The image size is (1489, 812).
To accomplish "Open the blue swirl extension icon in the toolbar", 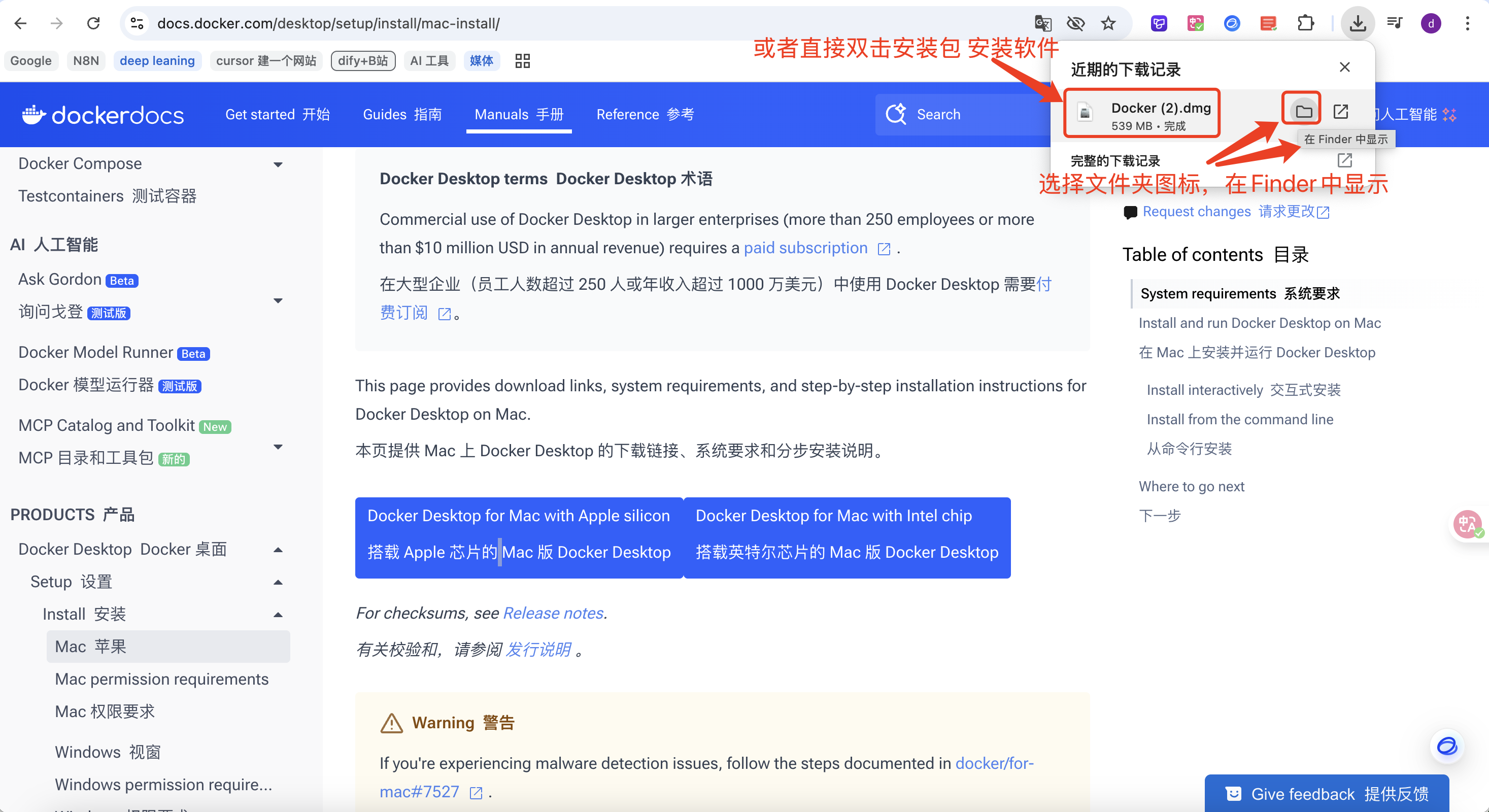I will pos(1232,23).
